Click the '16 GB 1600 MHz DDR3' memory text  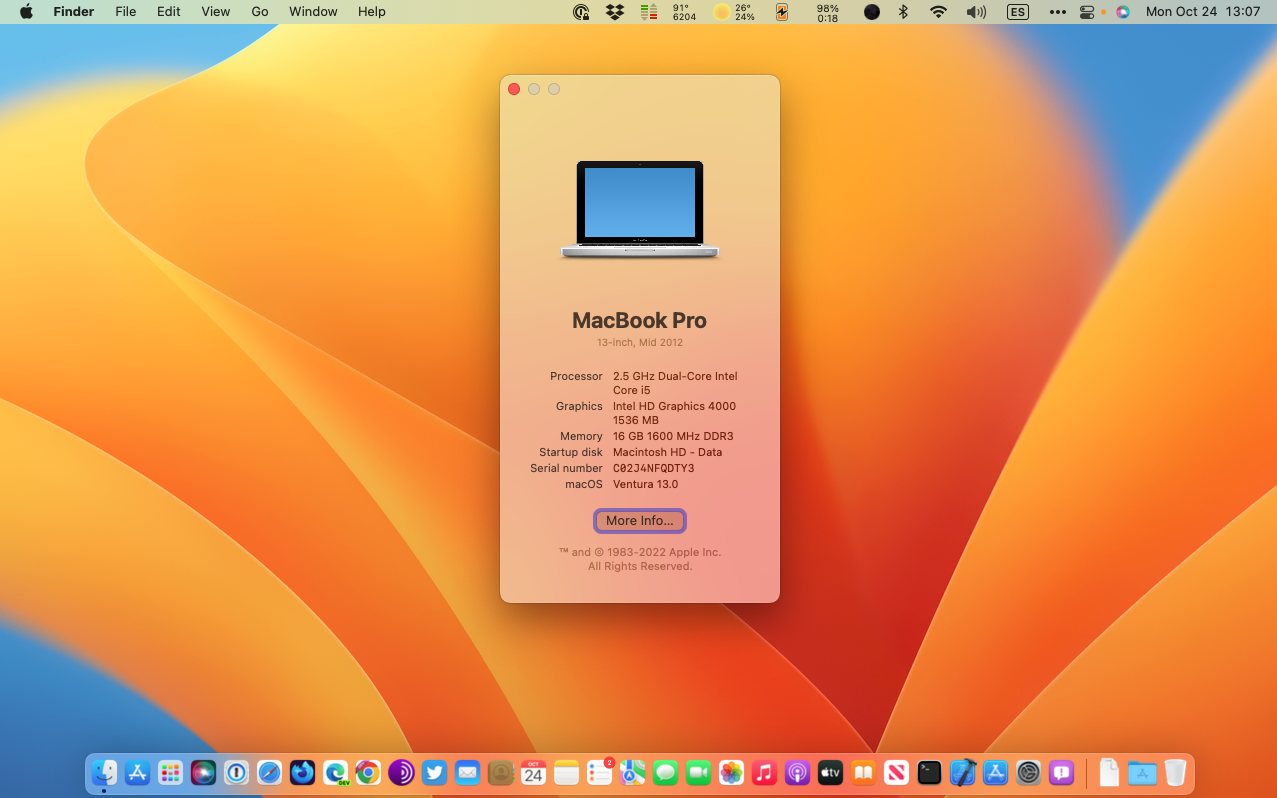click(x=673, y=436)
